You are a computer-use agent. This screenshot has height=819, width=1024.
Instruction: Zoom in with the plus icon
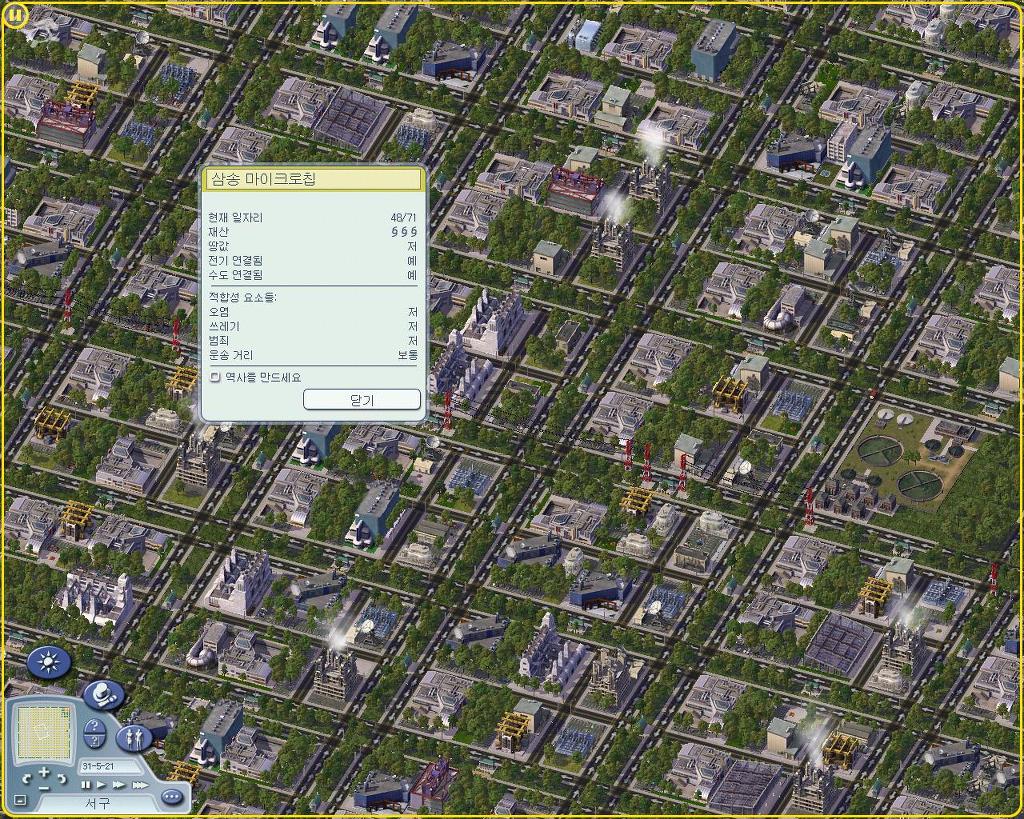(44, 772)
